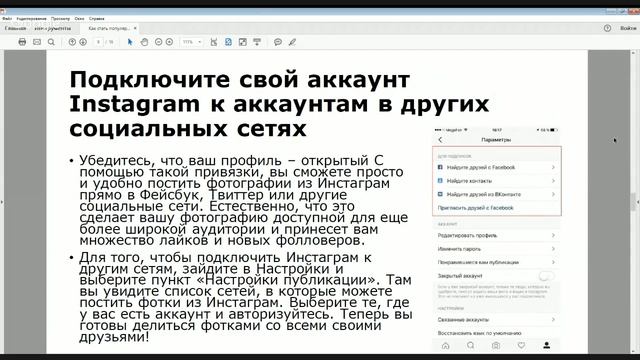
Task: Select the Как стать популяр document tab
Action: 109,29
